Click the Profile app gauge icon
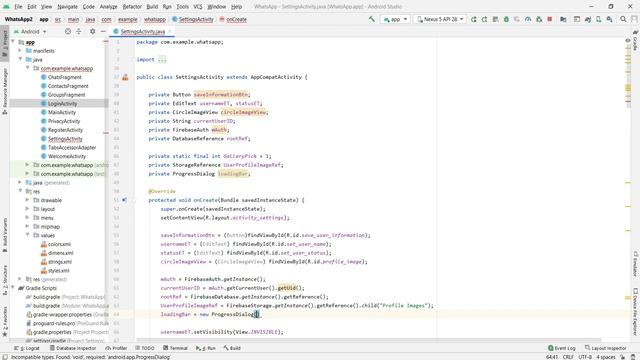This screenshot has height=360, width=640. point(528,19)
